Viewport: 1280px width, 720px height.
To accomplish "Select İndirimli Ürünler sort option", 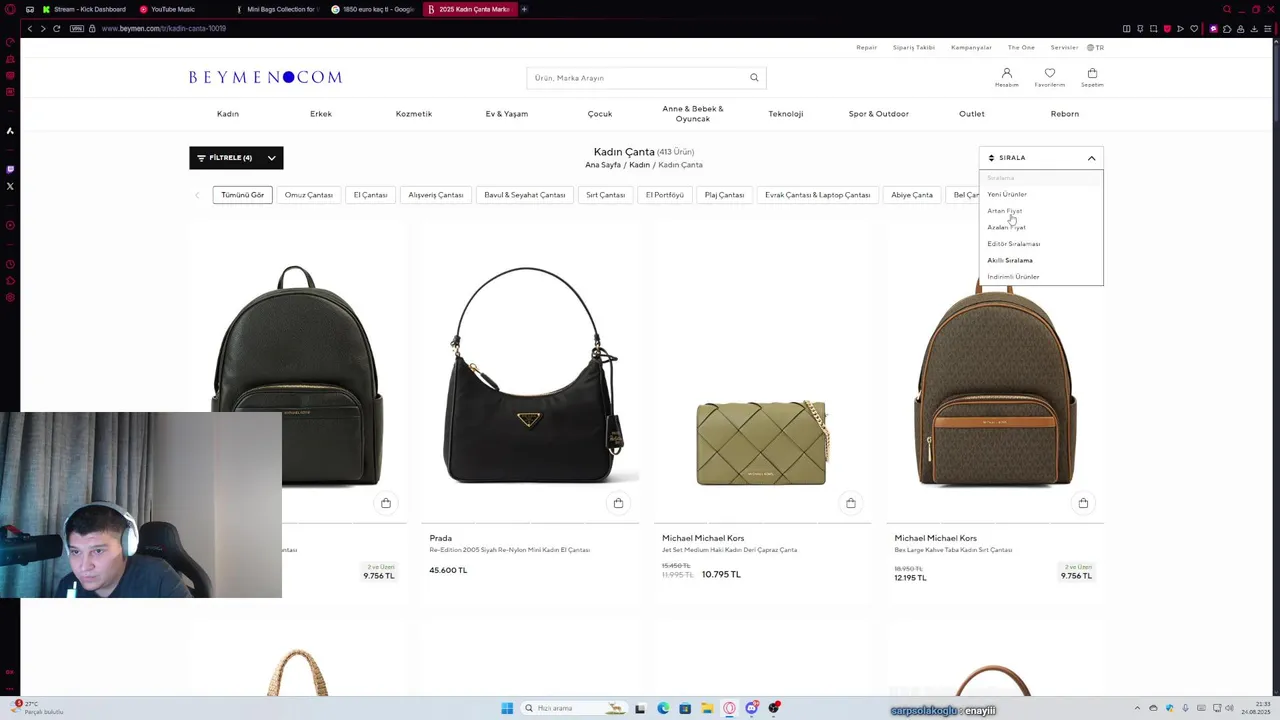I will [1013, 277].
